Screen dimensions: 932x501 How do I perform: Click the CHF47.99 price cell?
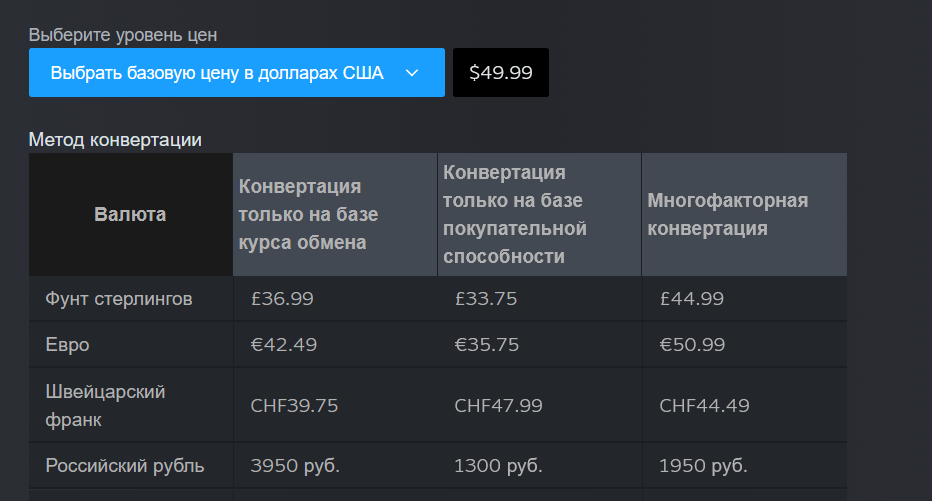tap(498, 405)
